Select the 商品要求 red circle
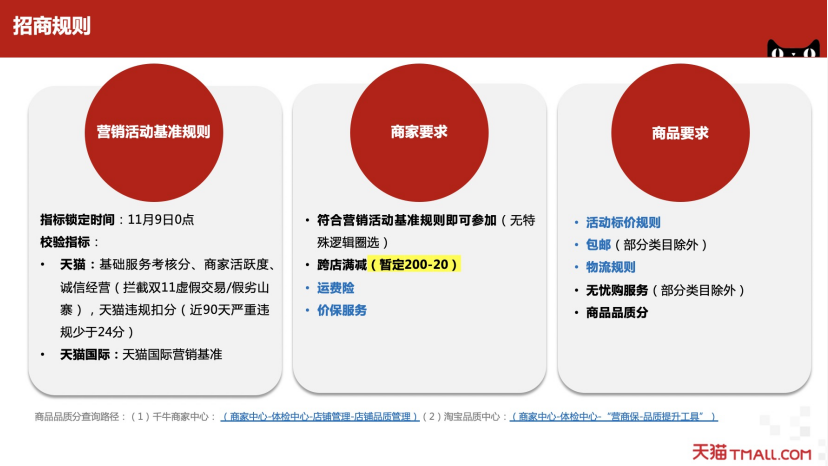The image size is (828, 466). [680, 132]
